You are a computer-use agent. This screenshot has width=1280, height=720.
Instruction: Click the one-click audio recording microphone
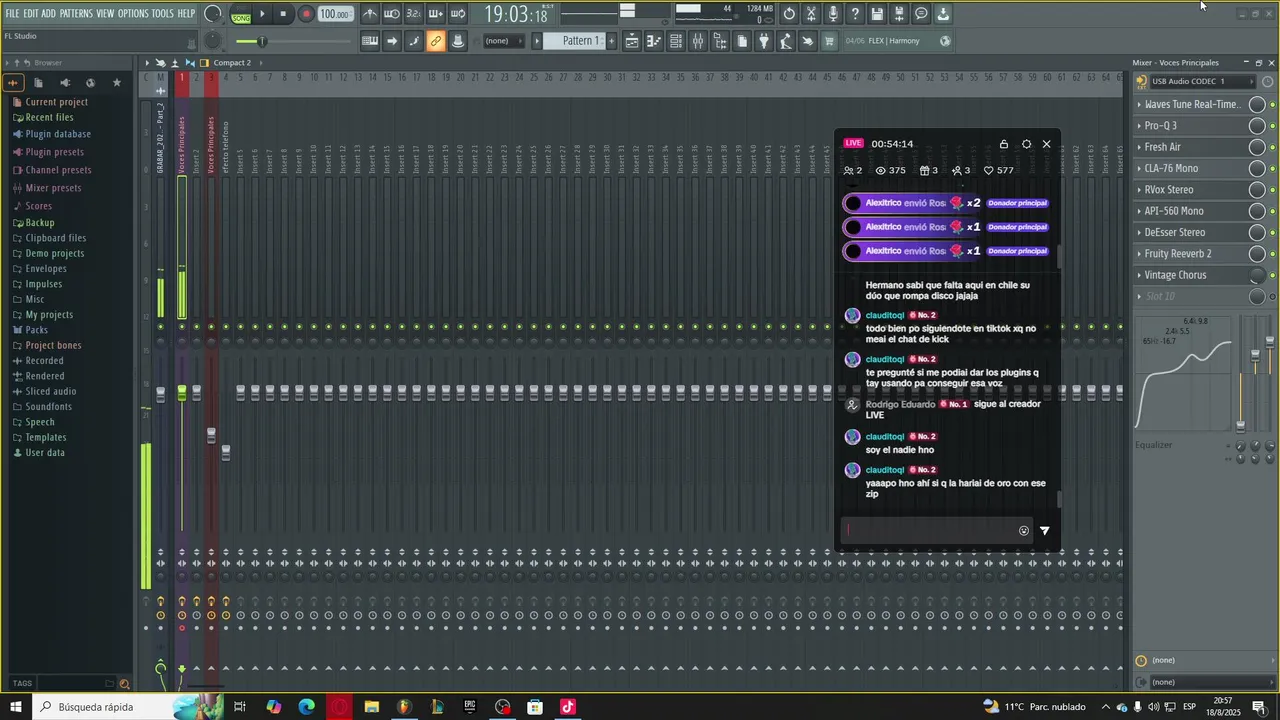click(833, 14)
